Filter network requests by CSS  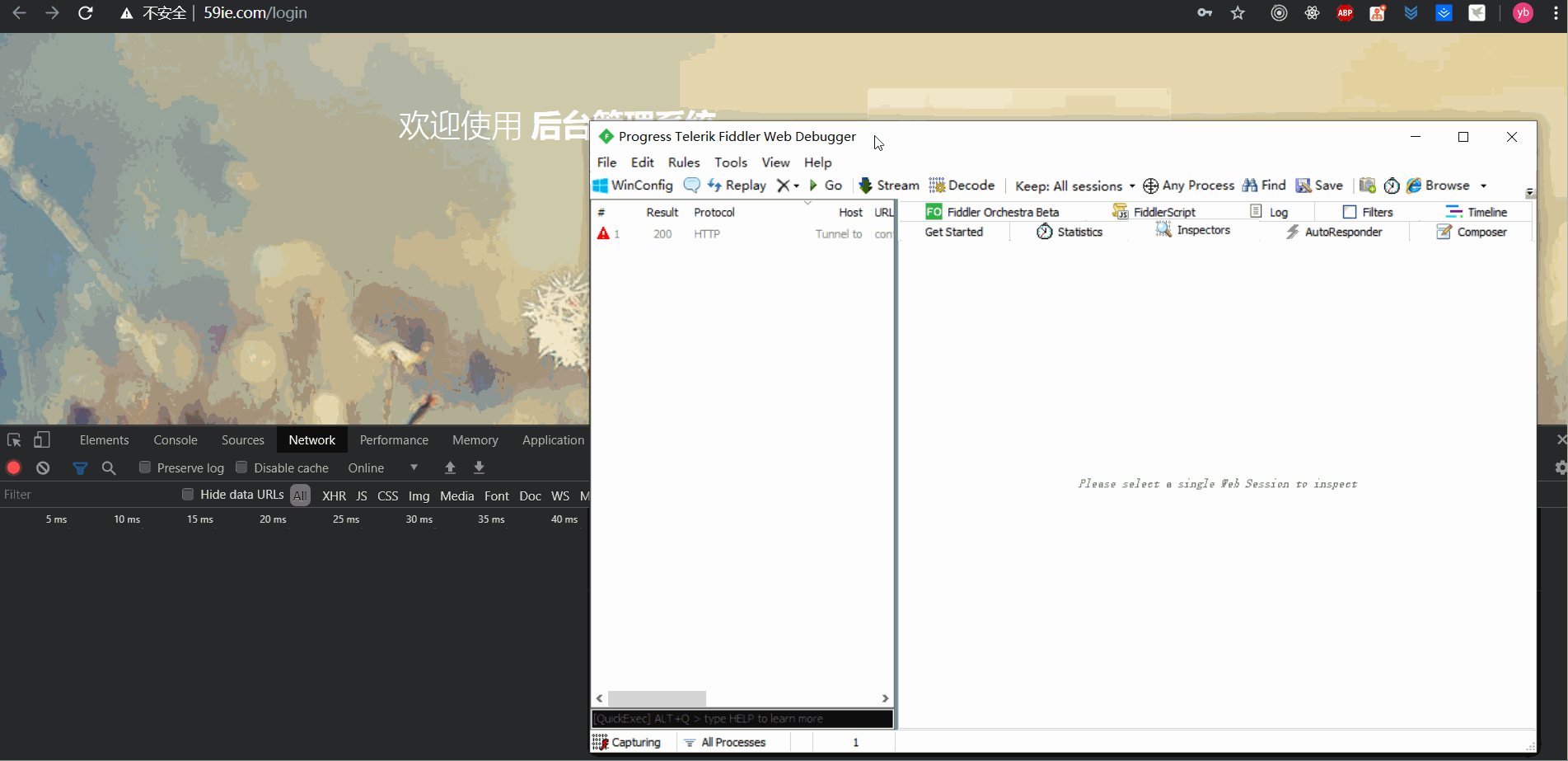387,496
